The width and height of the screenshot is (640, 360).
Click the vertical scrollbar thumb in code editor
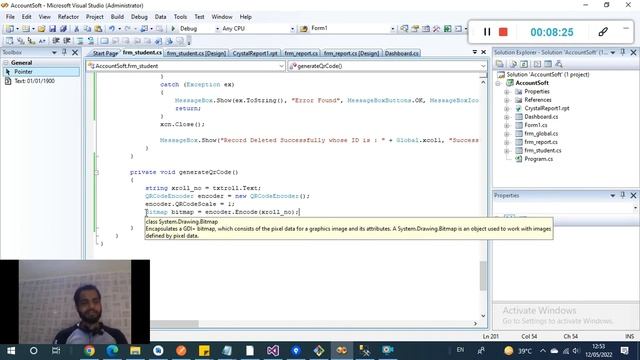pos(483,276)
